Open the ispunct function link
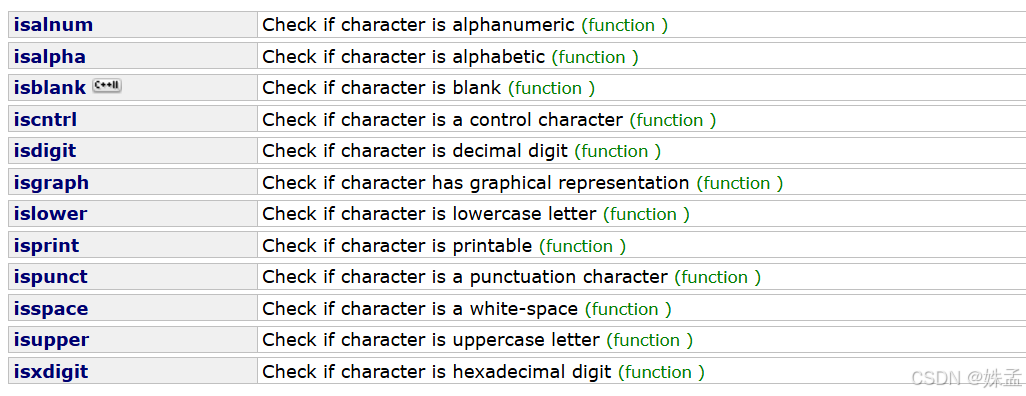The width and height of the screenshot is (1026, 396). coord(50,277)
